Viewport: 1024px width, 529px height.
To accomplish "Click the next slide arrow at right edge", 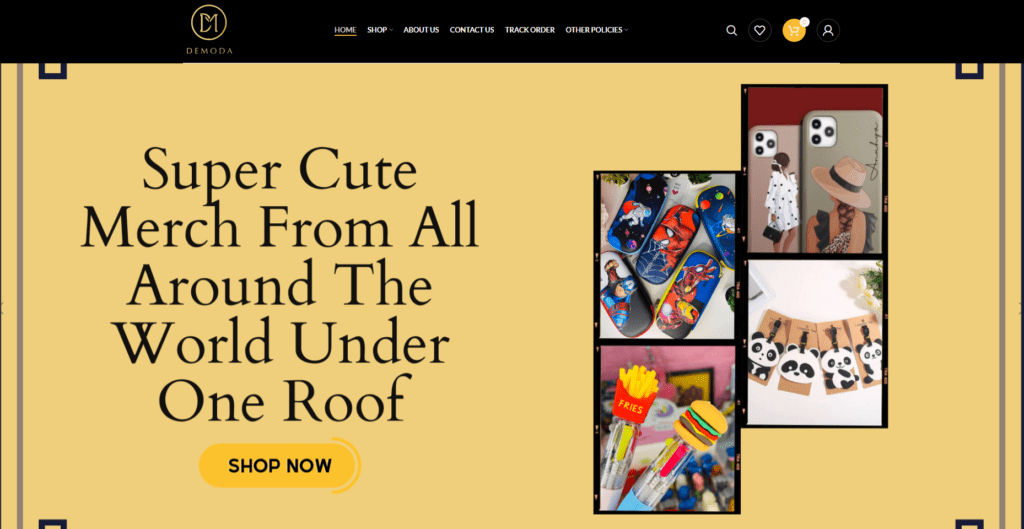I will 1021,308.
